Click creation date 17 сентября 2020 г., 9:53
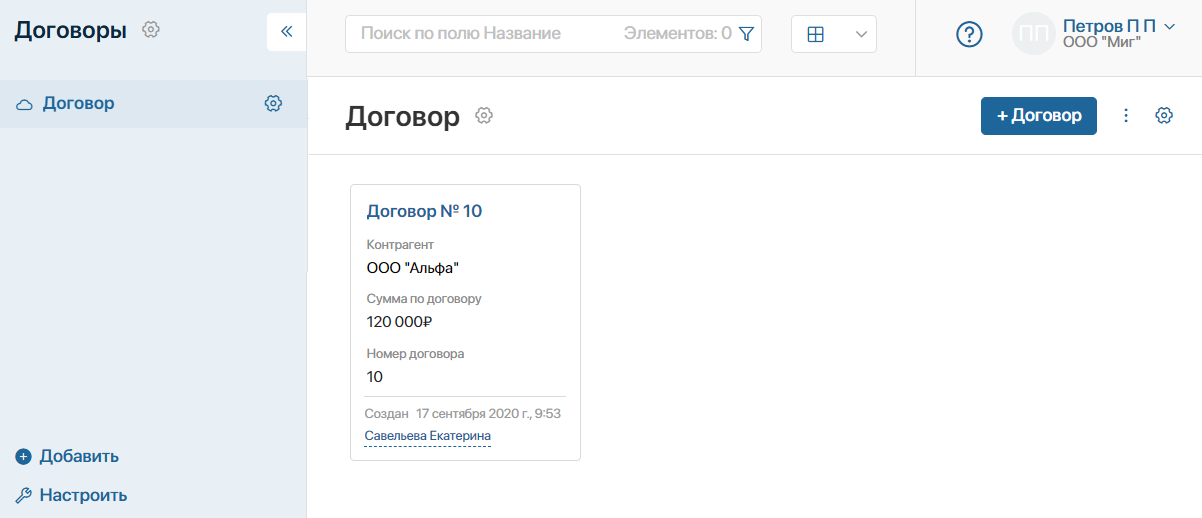 click(489, 413)
